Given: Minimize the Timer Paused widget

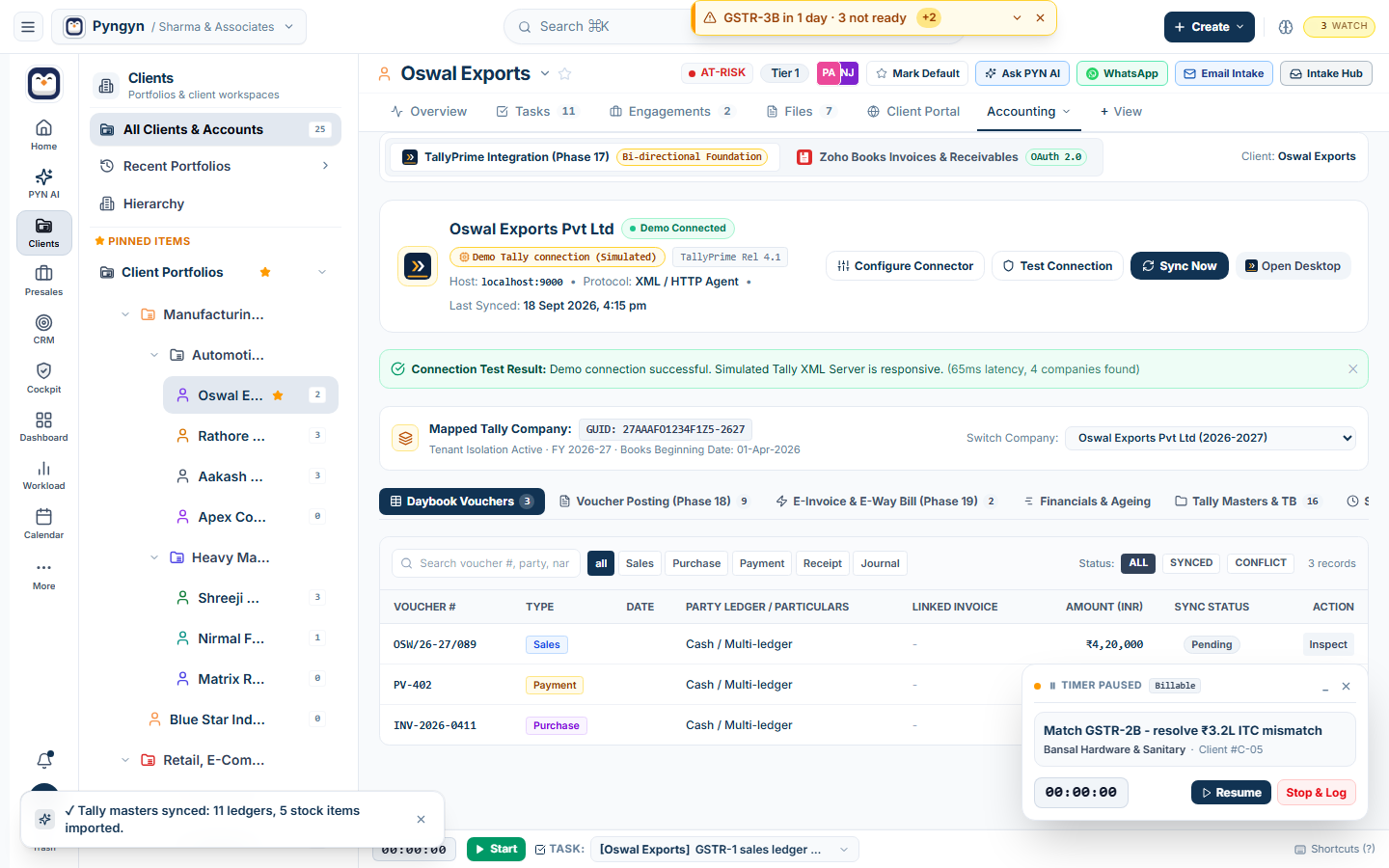Looking at the screenshot, I should [1325, 686].
